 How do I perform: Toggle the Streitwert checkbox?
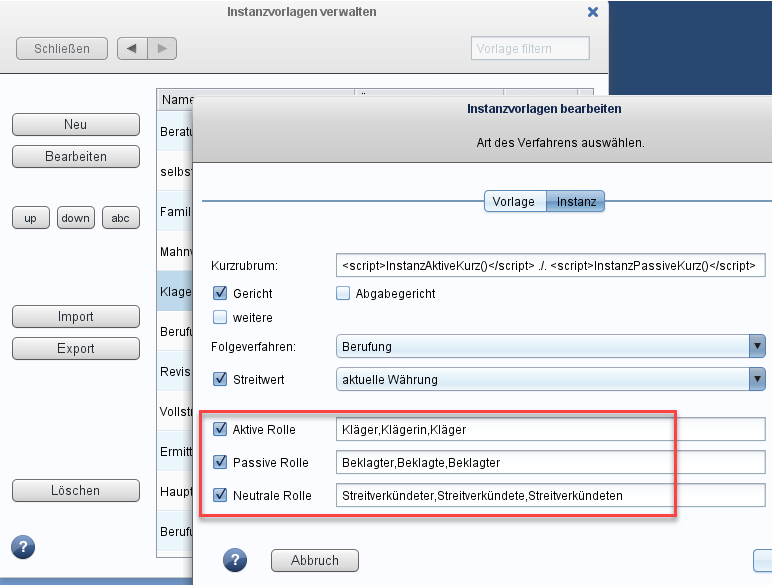click(220, 379)
